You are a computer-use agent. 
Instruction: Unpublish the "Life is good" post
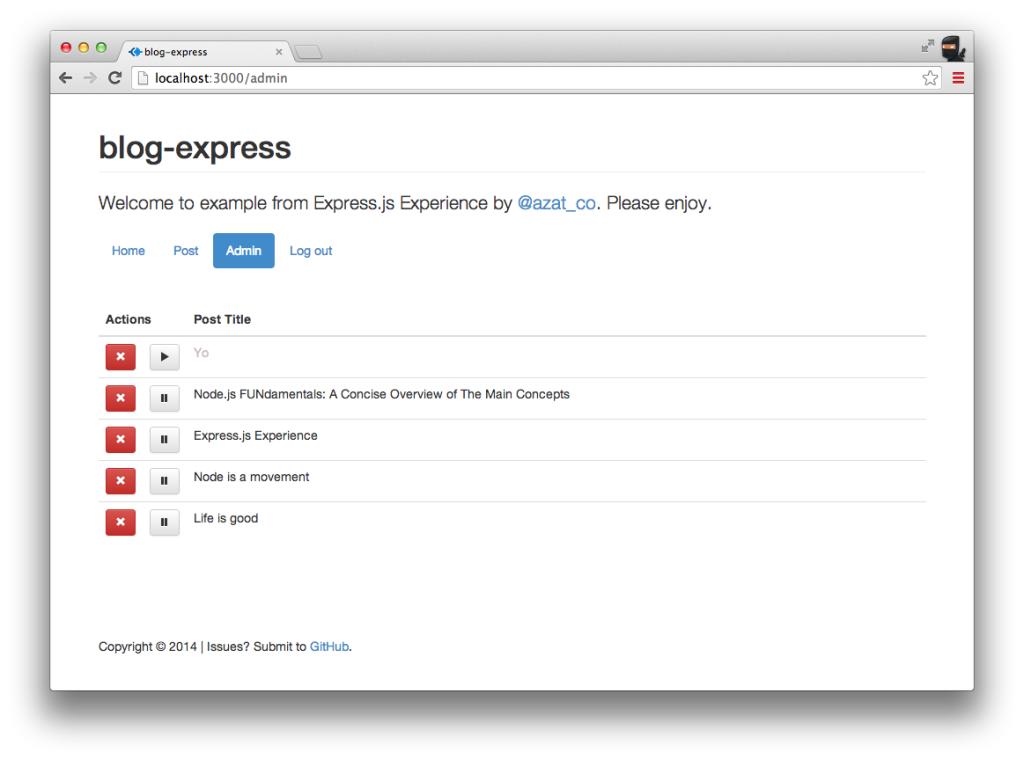coord(164,522)
